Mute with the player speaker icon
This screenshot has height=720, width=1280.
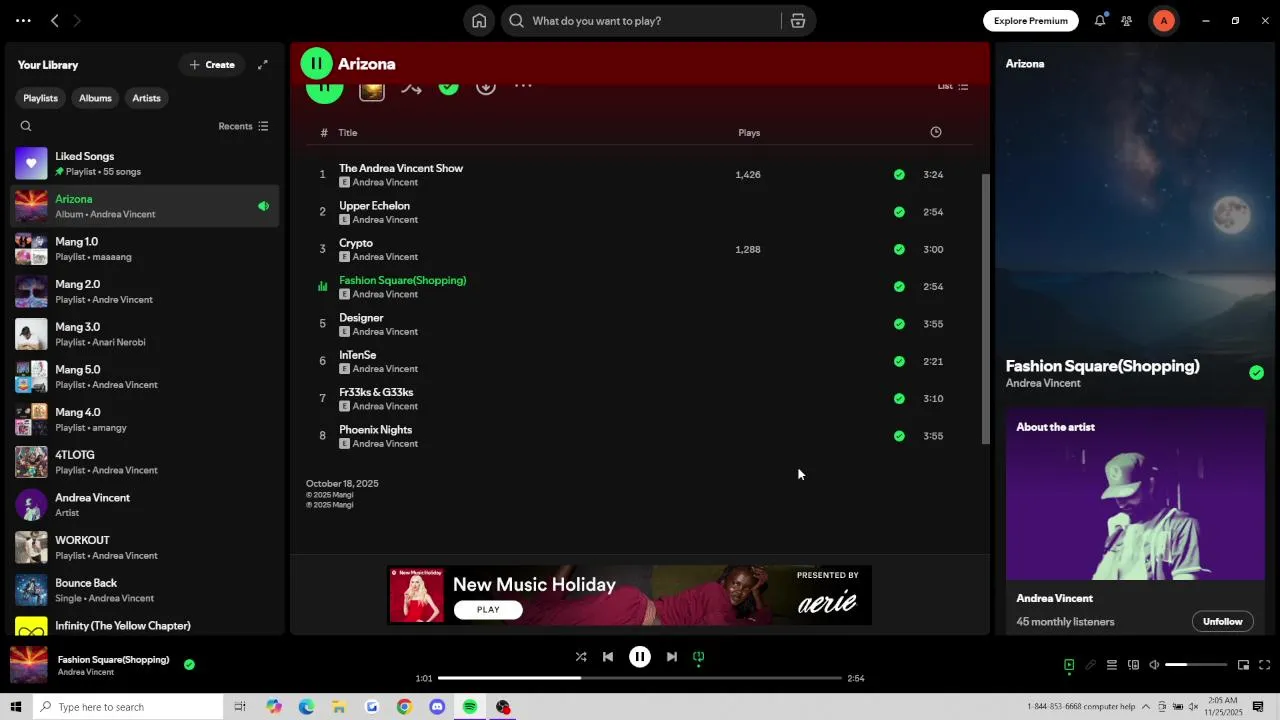click(1154, 665)
